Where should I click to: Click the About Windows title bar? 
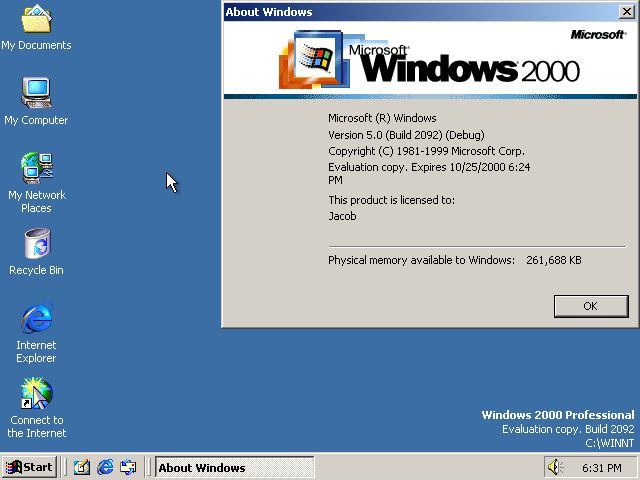420,12
